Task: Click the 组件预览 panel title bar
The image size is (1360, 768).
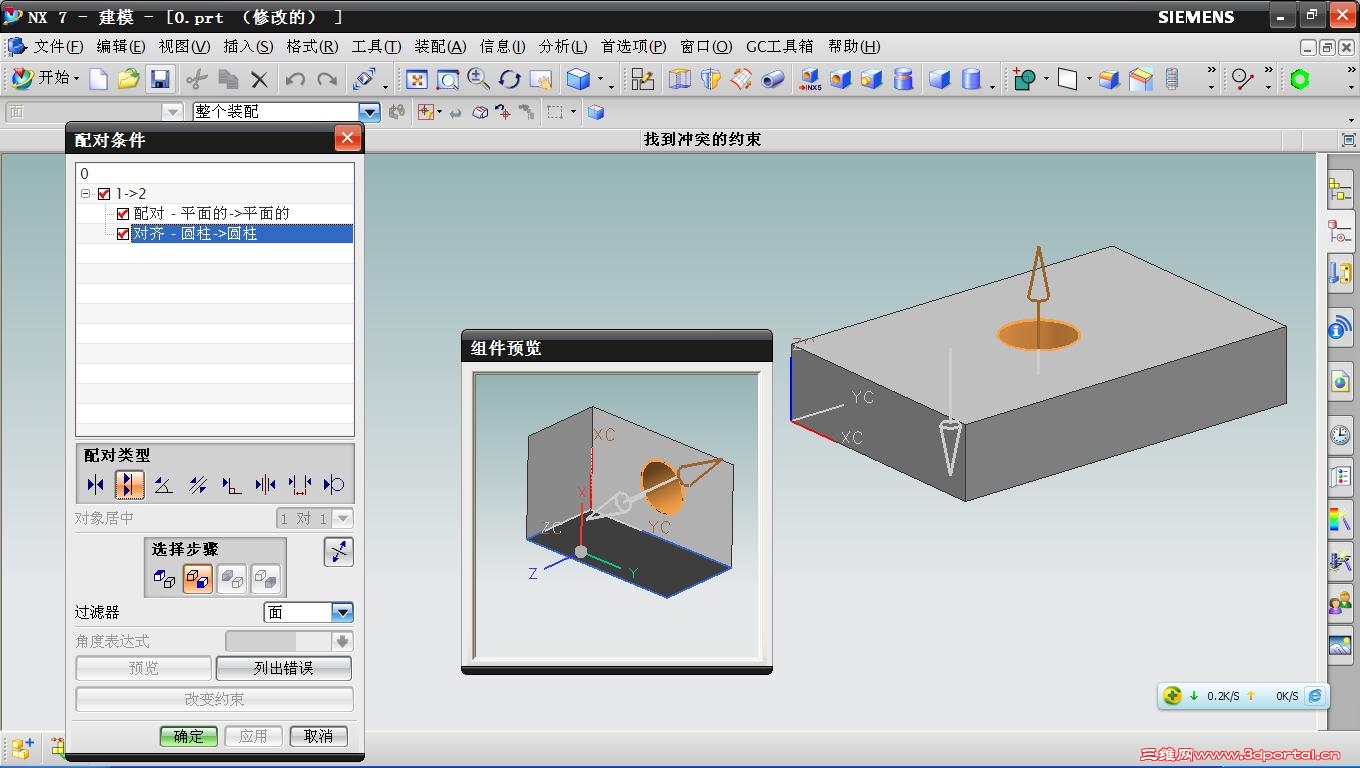Action: [617, 347]
